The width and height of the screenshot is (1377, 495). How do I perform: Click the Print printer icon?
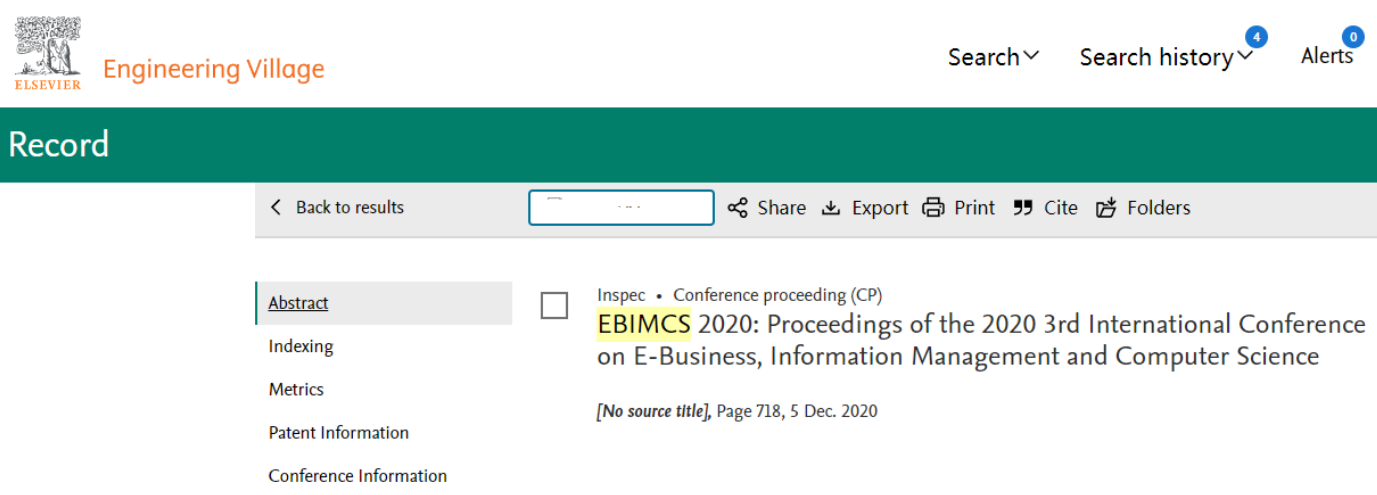tap(933, 208)
